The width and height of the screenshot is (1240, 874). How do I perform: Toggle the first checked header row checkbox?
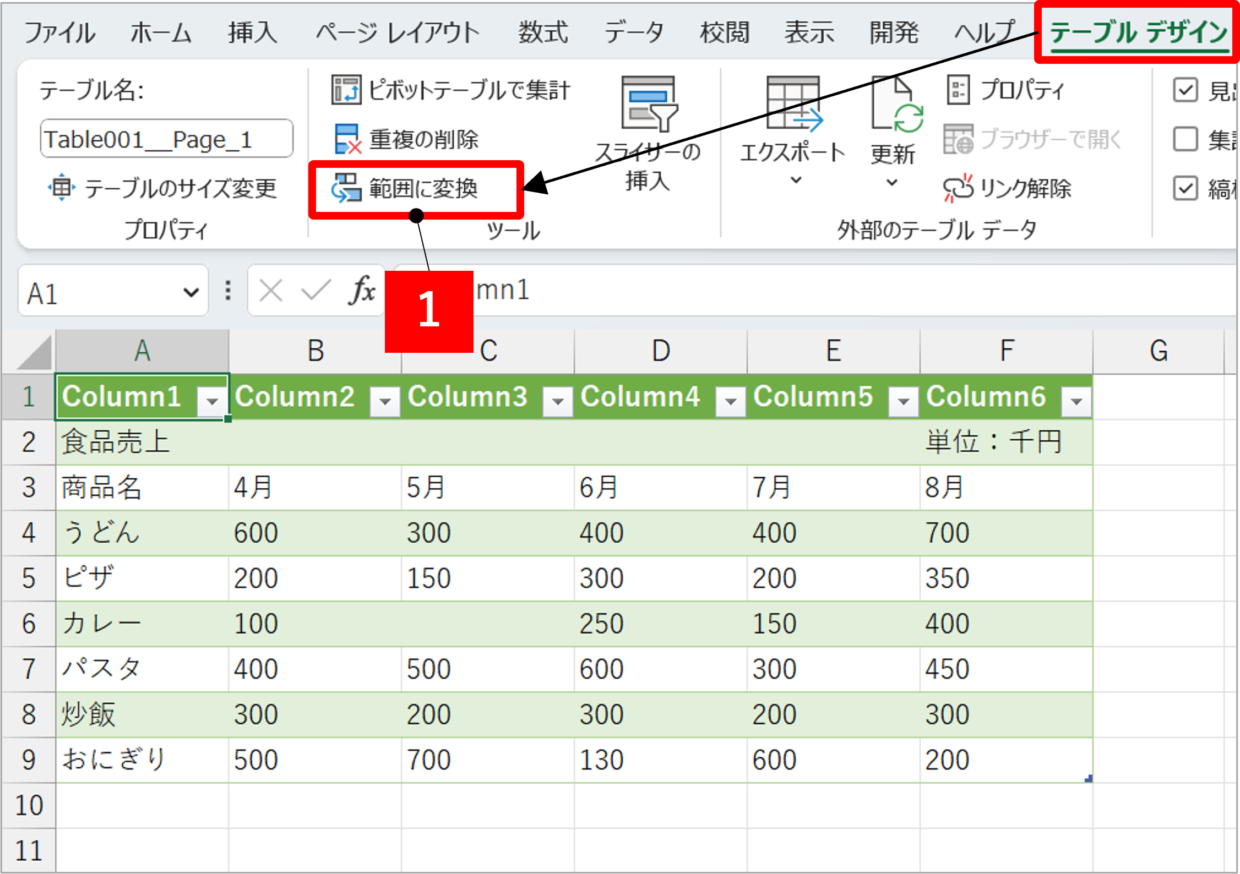(1185, 90)
